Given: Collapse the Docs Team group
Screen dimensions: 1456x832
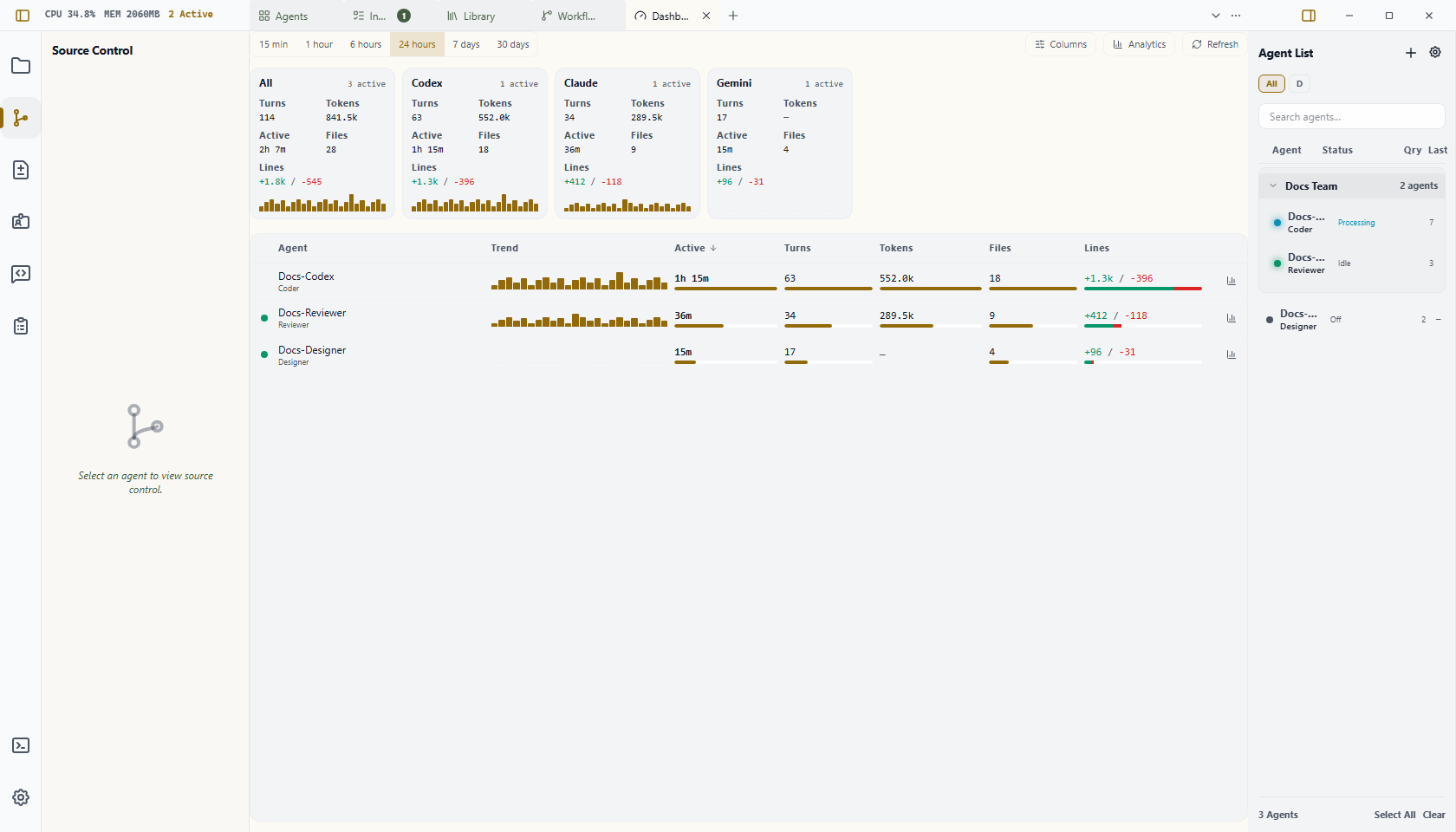Looking at the screenshot, I should (x=1273, y=185).
